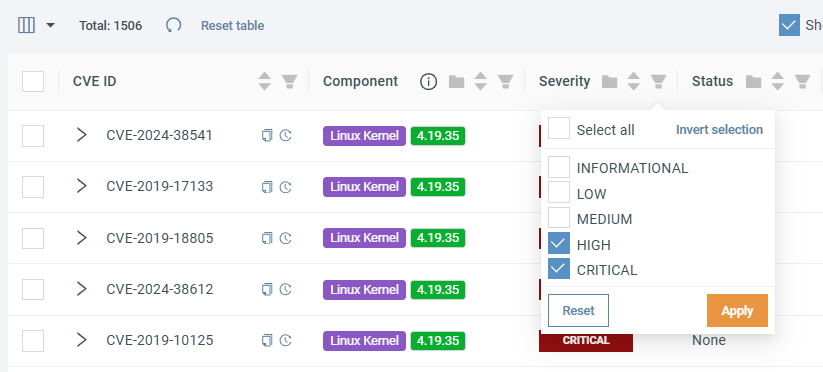Group by Component folder icon
Viewport: 823px width, 372px height.
[x=457, y=81]
